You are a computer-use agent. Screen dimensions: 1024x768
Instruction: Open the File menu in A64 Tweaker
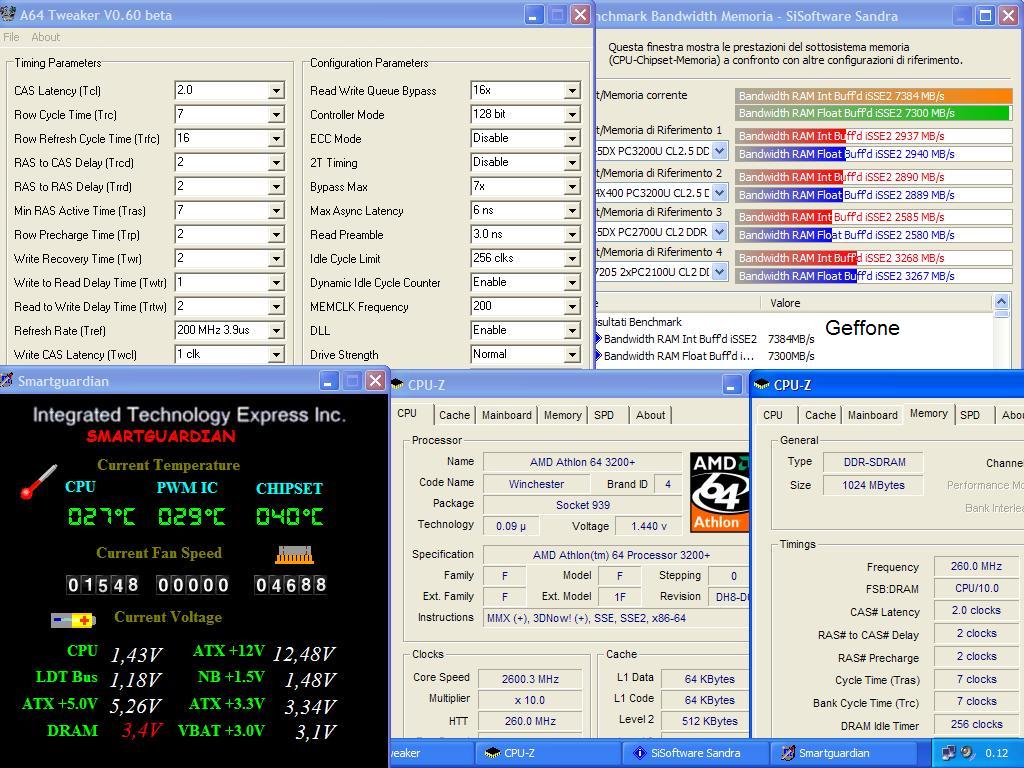pos(11,37)
